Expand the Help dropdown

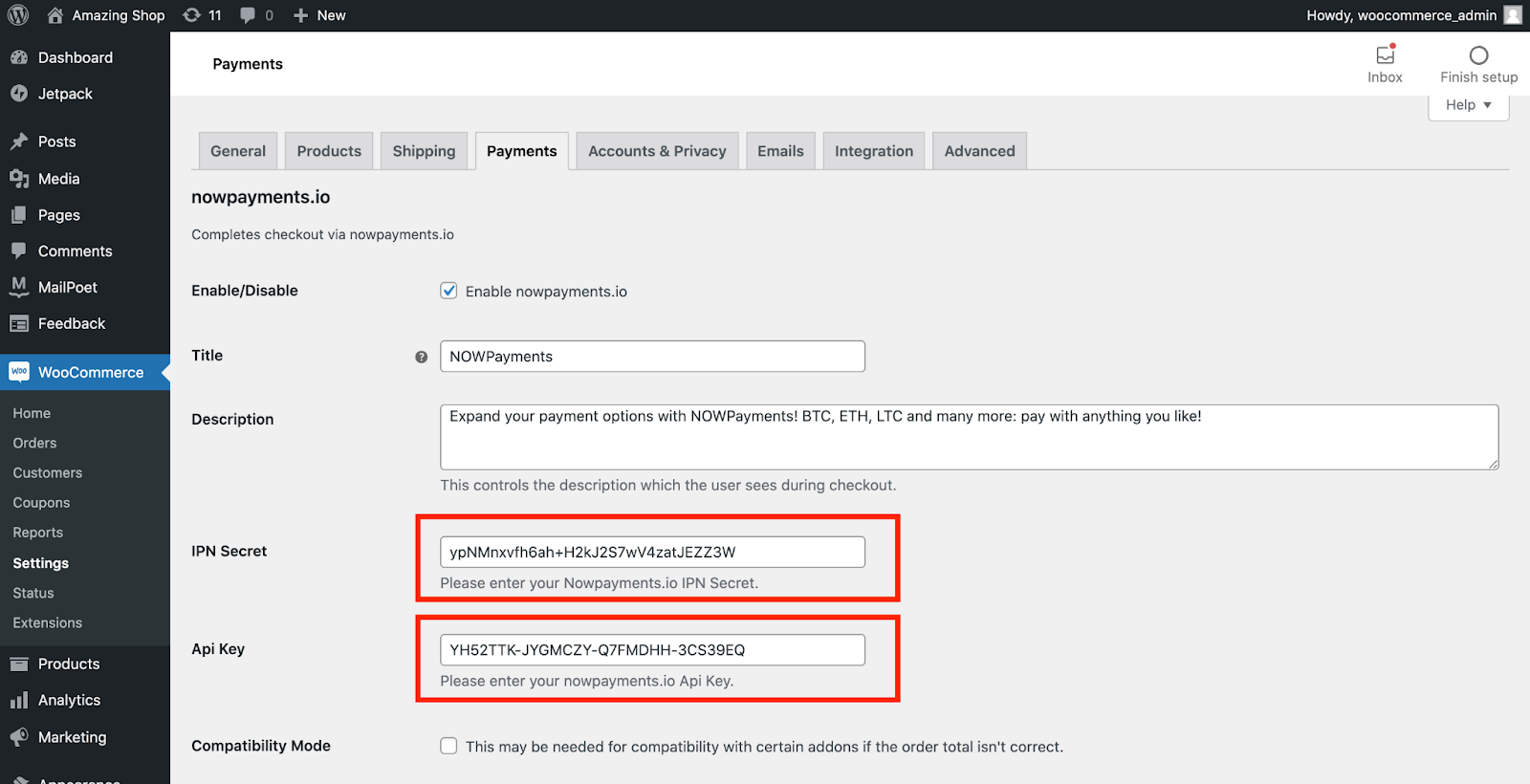tap(1468, 105)
